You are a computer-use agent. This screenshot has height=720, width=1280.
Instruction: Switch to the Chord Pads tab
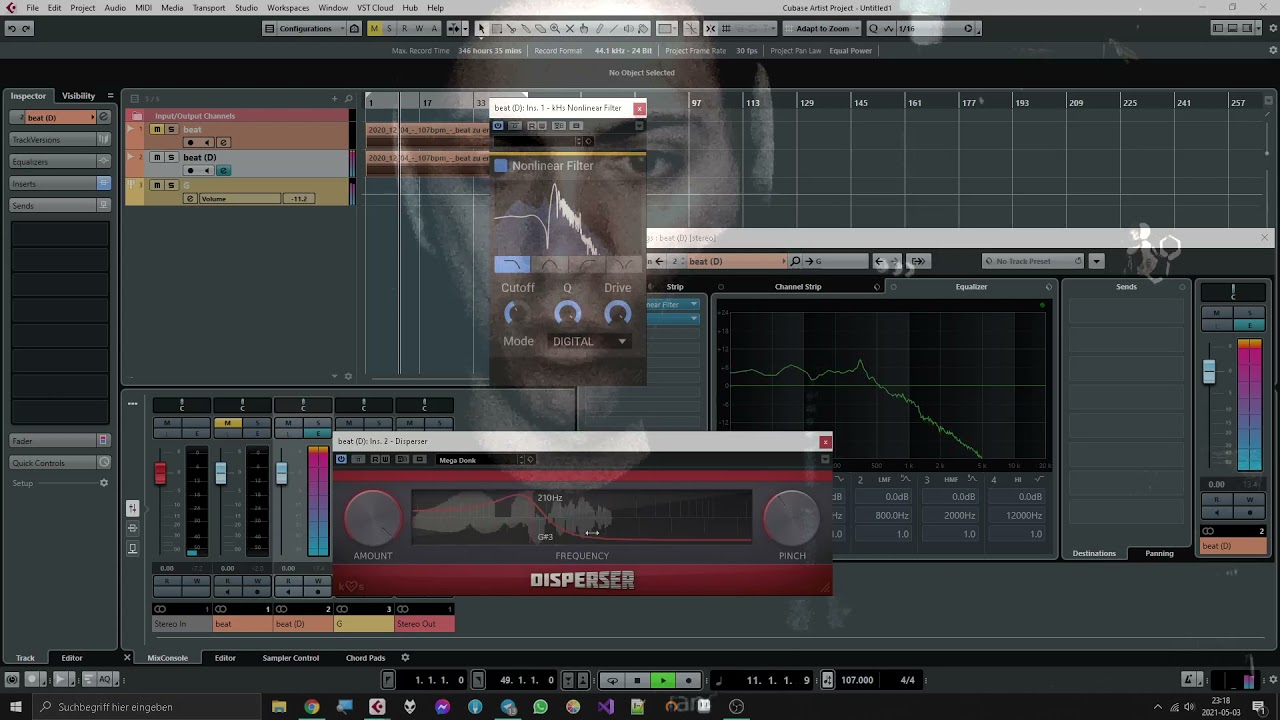(x=365, y=658)
